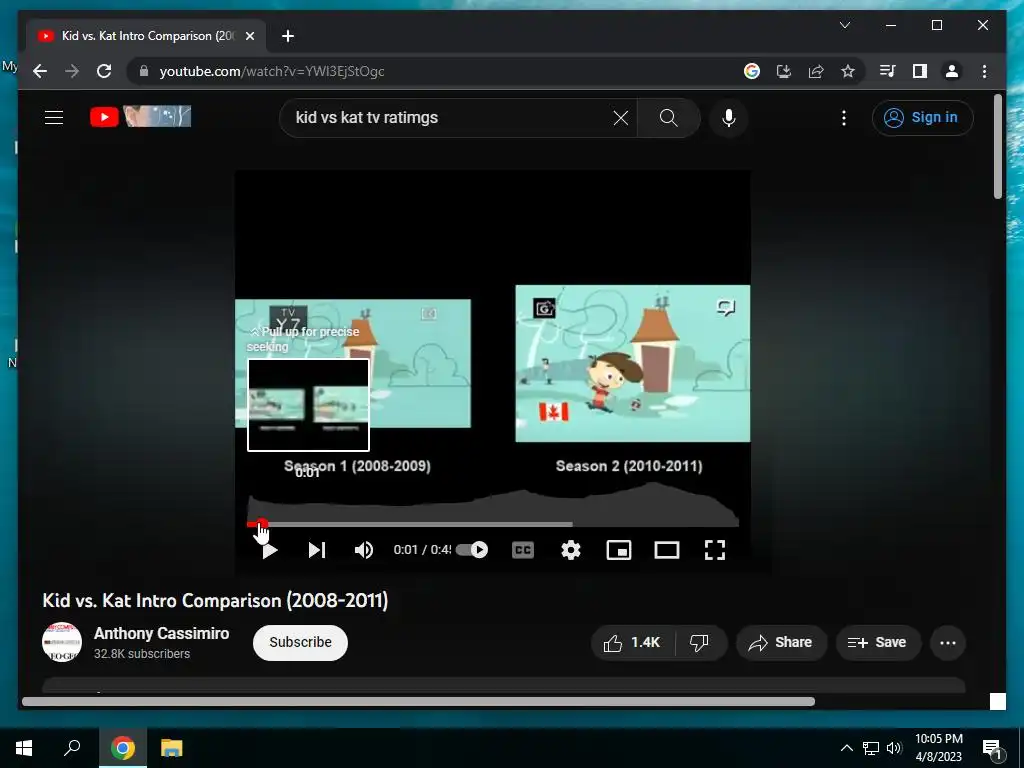Open Google icon in address bar
This screenshot has width=1024, height=768.
752,71
